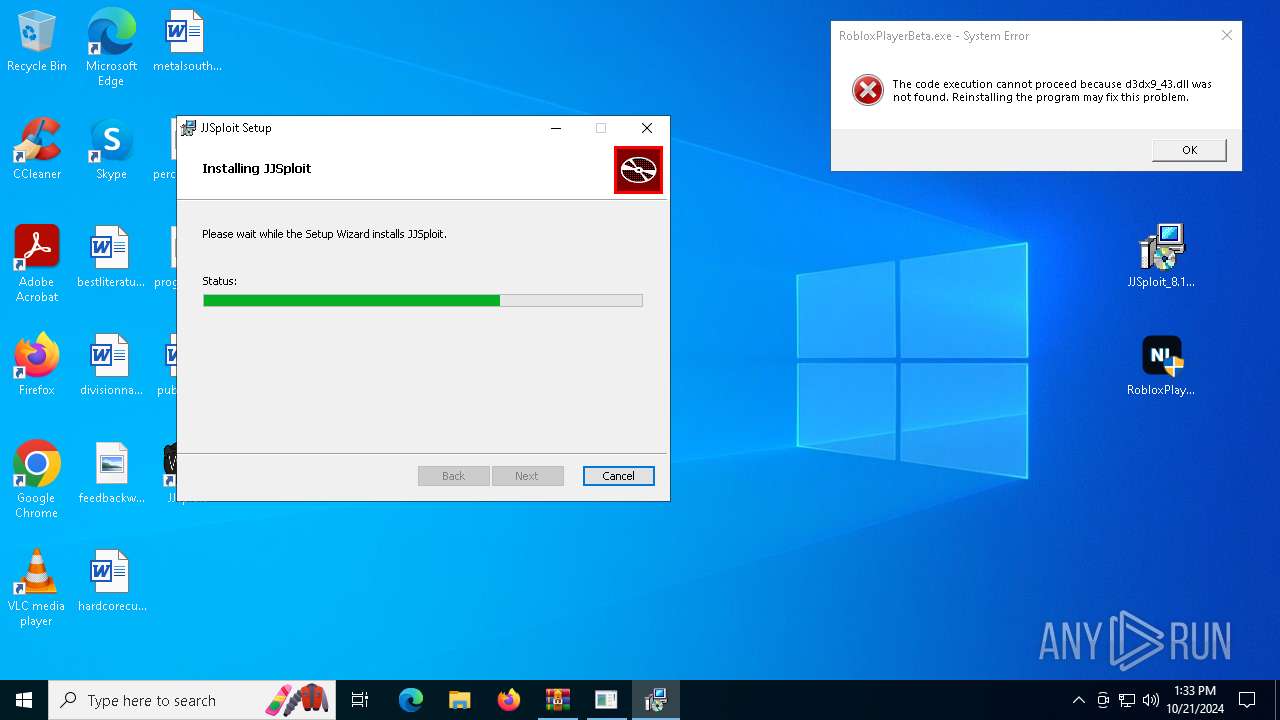Open Task View on the taskbar

[360, 700]
